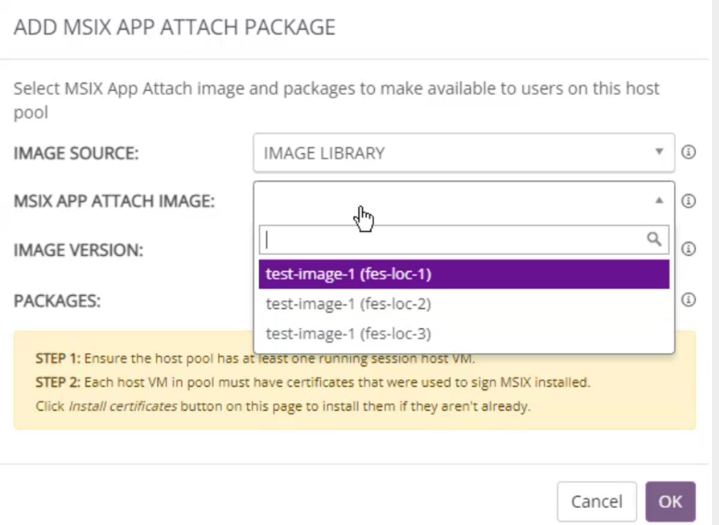Click the info icon beside Image Source
Image resolution: width=719 pixels, height=525 pixels.
[688, 153]
